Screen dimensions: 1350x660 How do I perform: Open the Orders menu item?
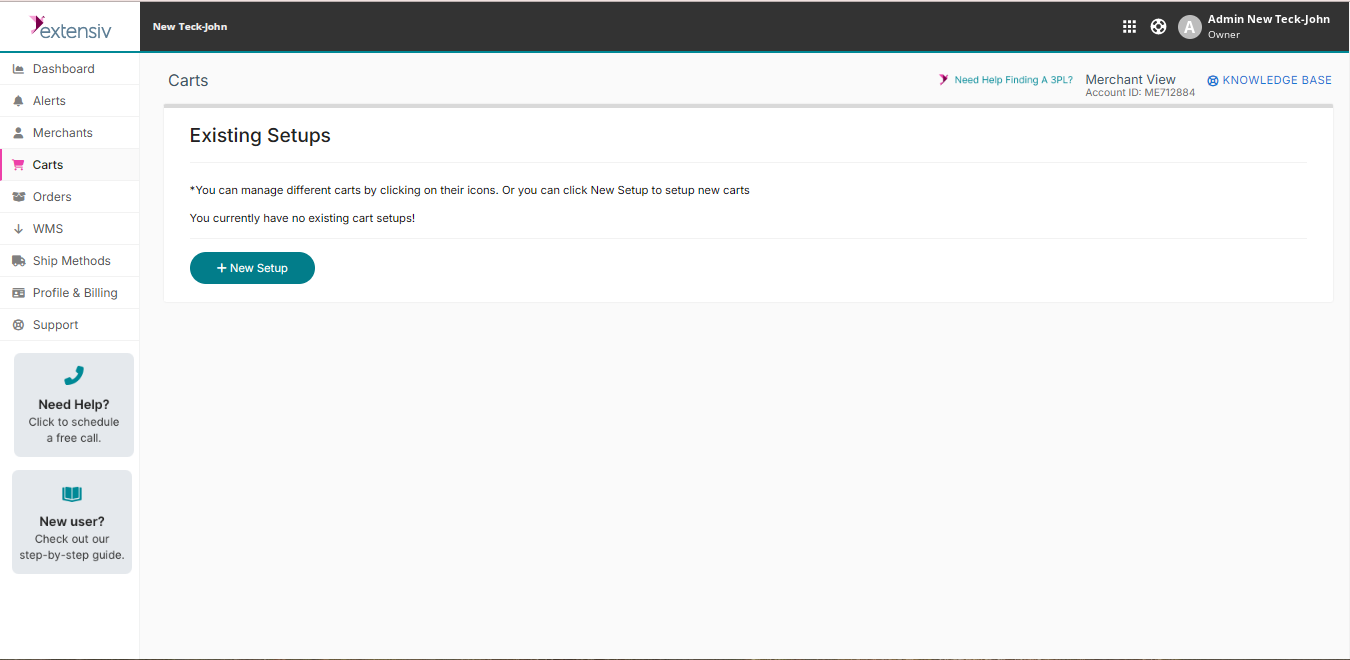[x=52, y=197]
